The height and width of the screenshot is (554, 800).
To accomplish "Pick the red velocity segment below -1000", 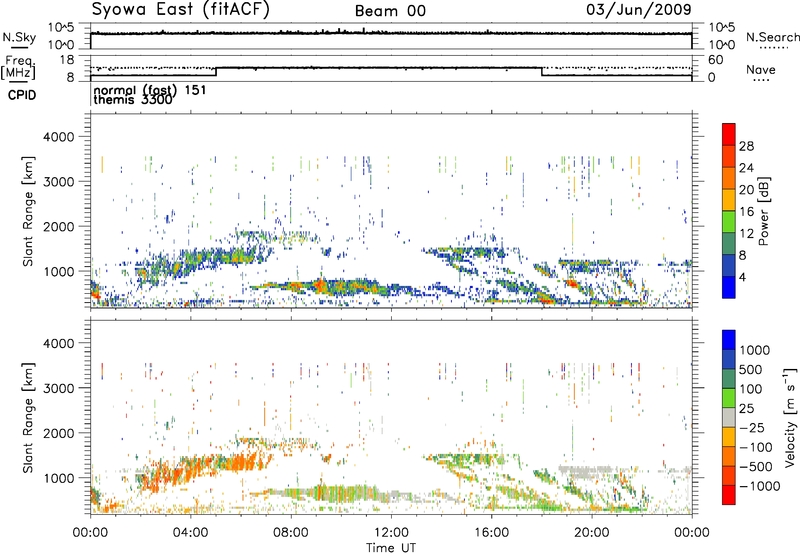I will pos(729,495).
